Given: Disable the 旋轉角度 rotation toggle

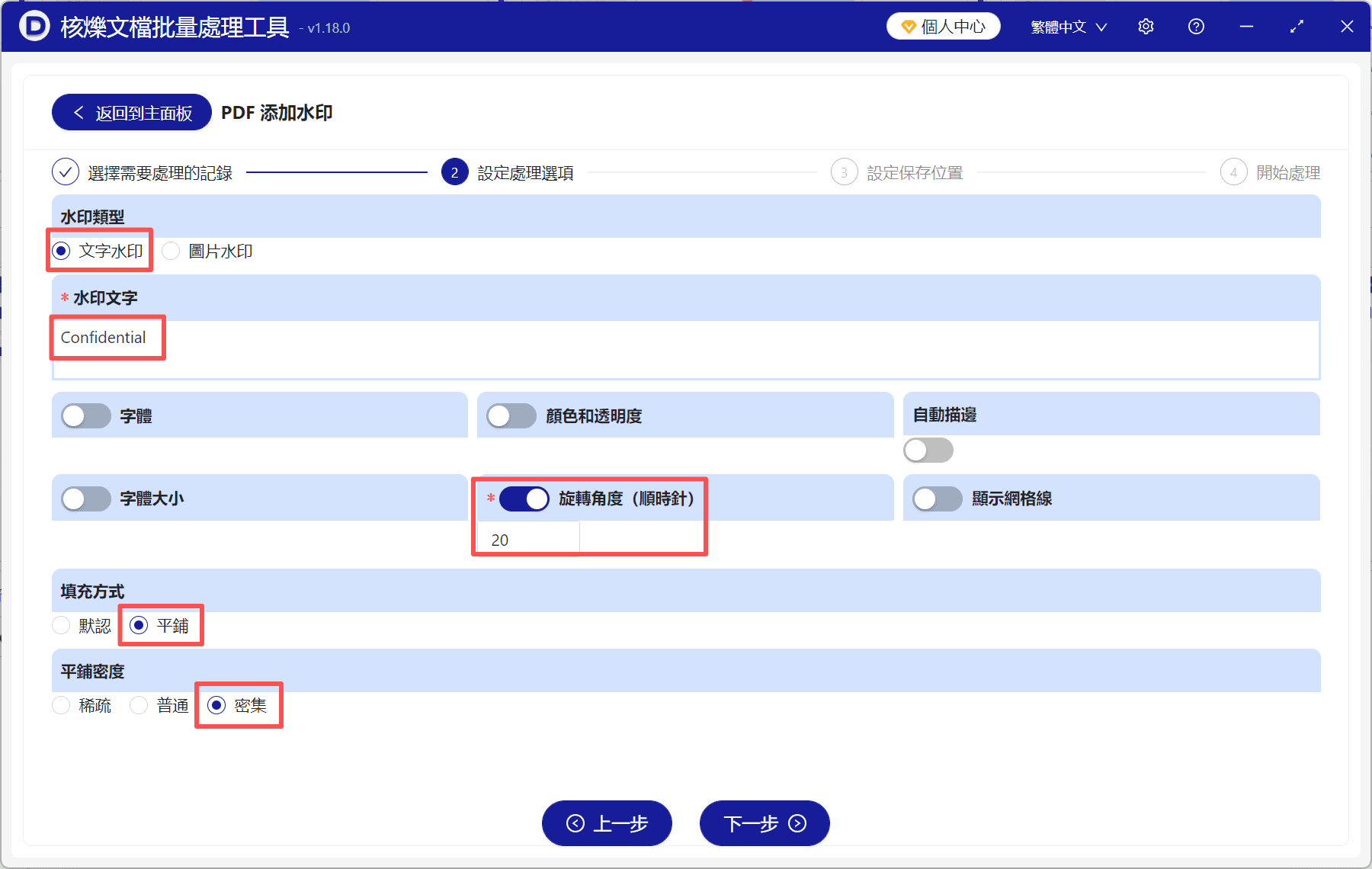Looking at the screenshot, I should pyautogui.click(x=524, y=499).
